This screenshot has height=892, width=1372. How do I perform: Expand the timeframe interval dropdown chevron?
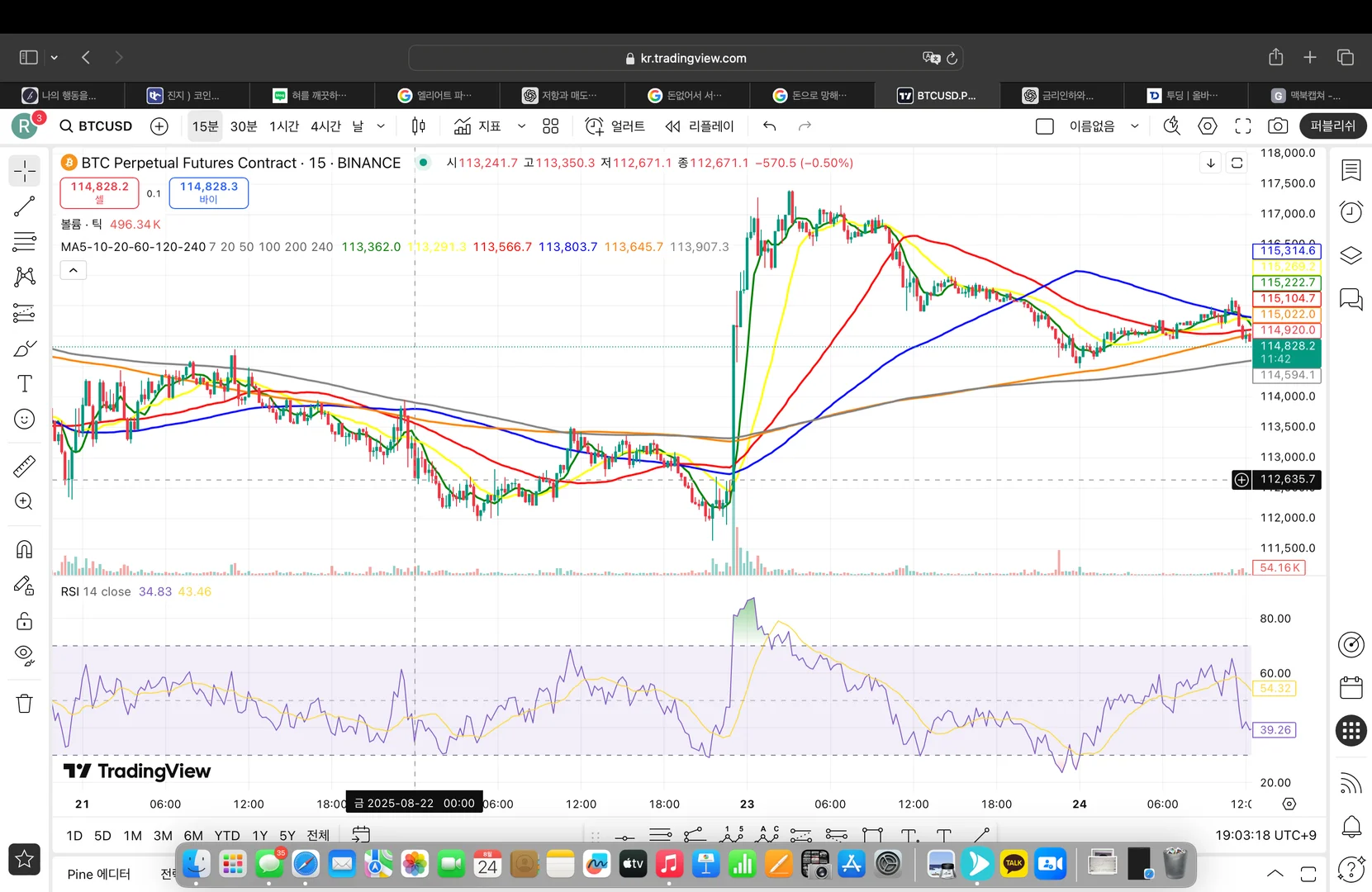click(381, 126)
